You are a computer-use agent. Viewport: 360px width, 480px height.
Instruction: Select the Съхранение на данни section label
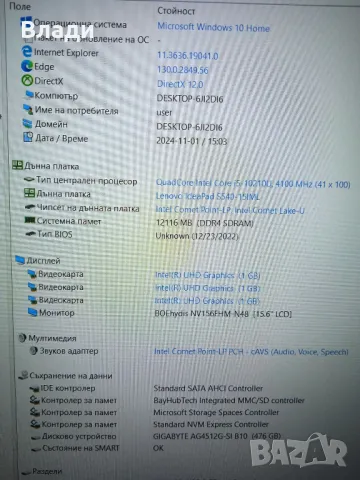pyautogui.click(x=71, y=376)
